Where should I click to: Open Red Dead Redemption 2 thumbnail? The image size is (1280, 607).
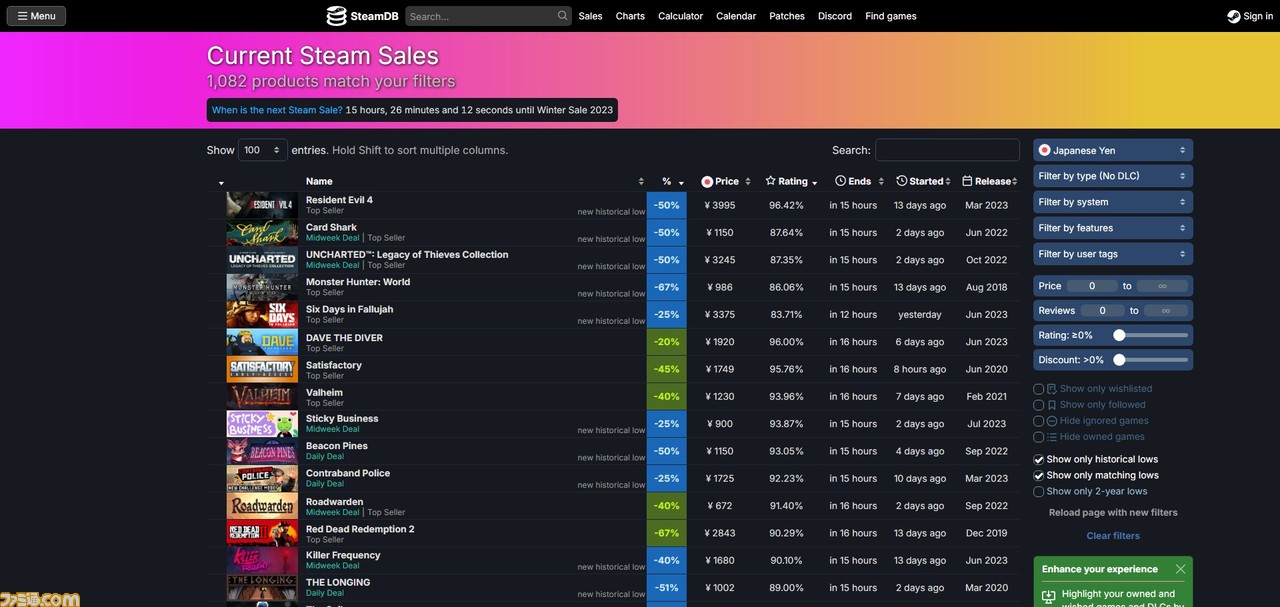pos(262,533)
